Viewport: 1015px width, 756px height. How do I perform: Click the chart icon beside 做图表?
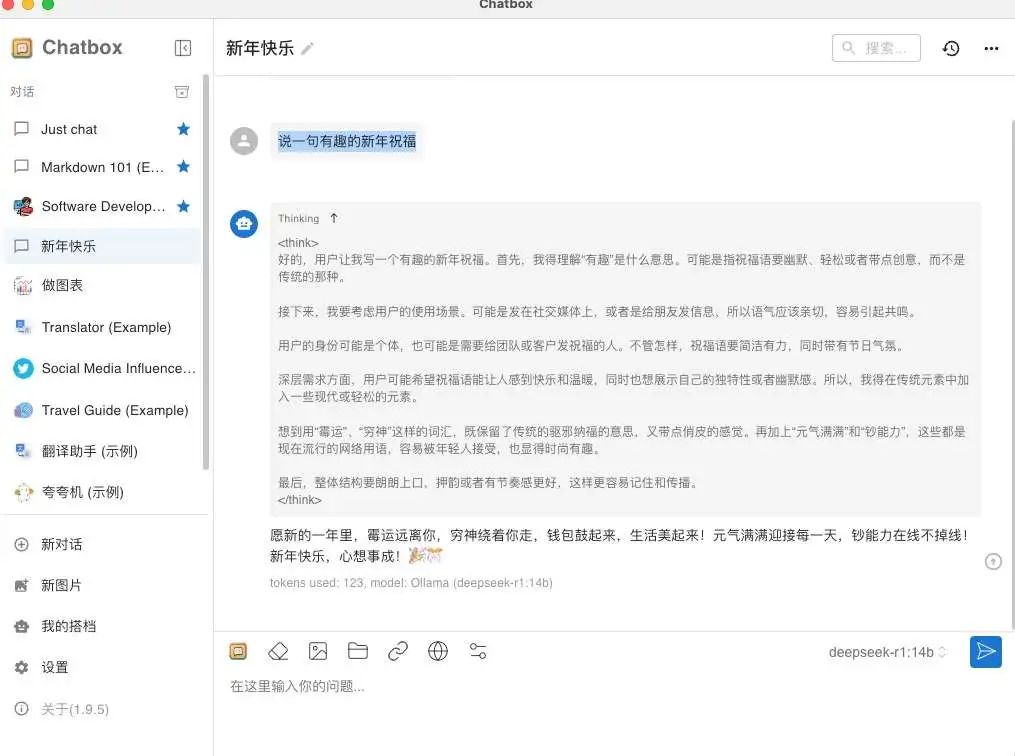pyautogui.click(x=23, y=285)
